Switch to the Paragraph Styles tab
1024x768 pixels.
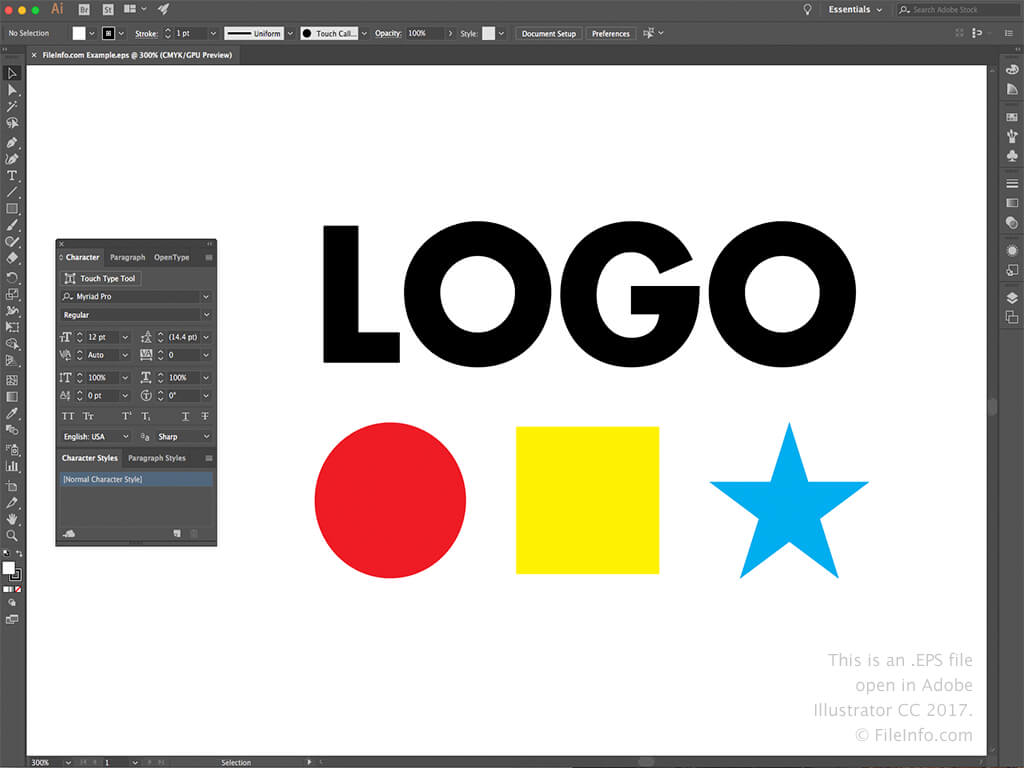pos(157,458)
